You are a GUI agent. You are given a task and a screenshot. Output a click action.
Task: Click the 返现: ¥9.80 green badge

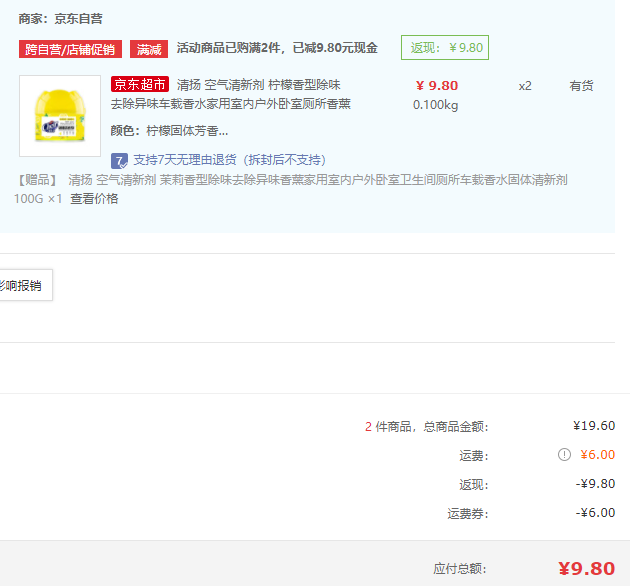(x=445, y=48)
